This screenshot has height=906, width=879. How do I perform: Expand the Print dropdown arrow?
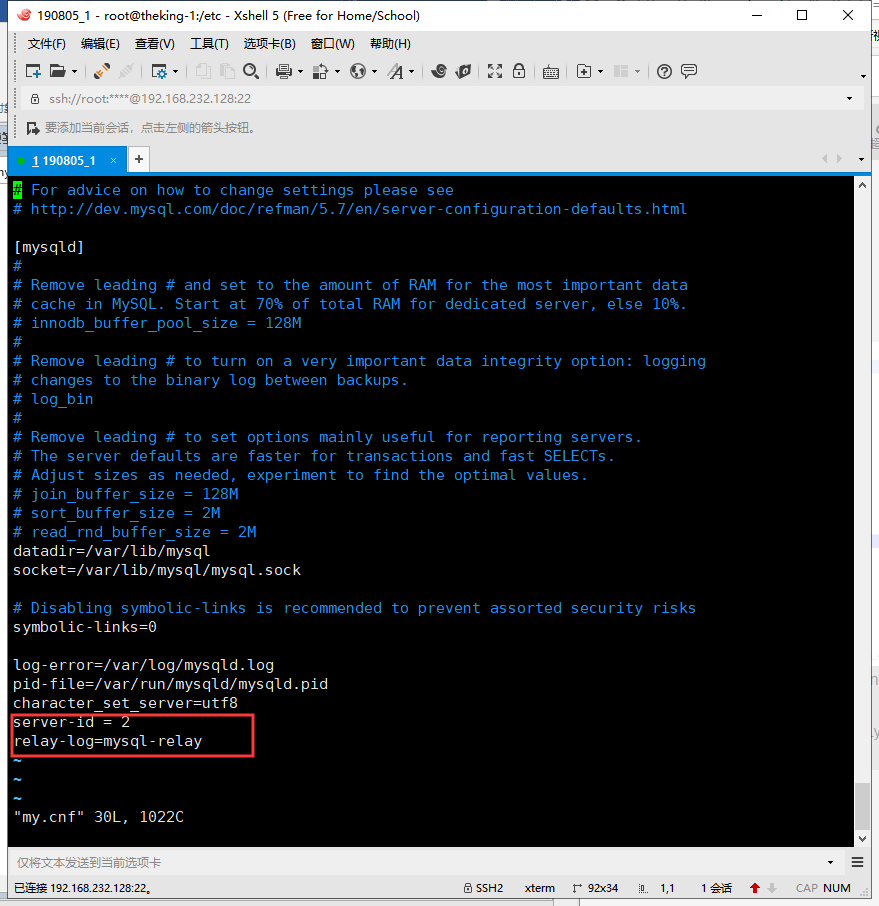coord(301,72)
